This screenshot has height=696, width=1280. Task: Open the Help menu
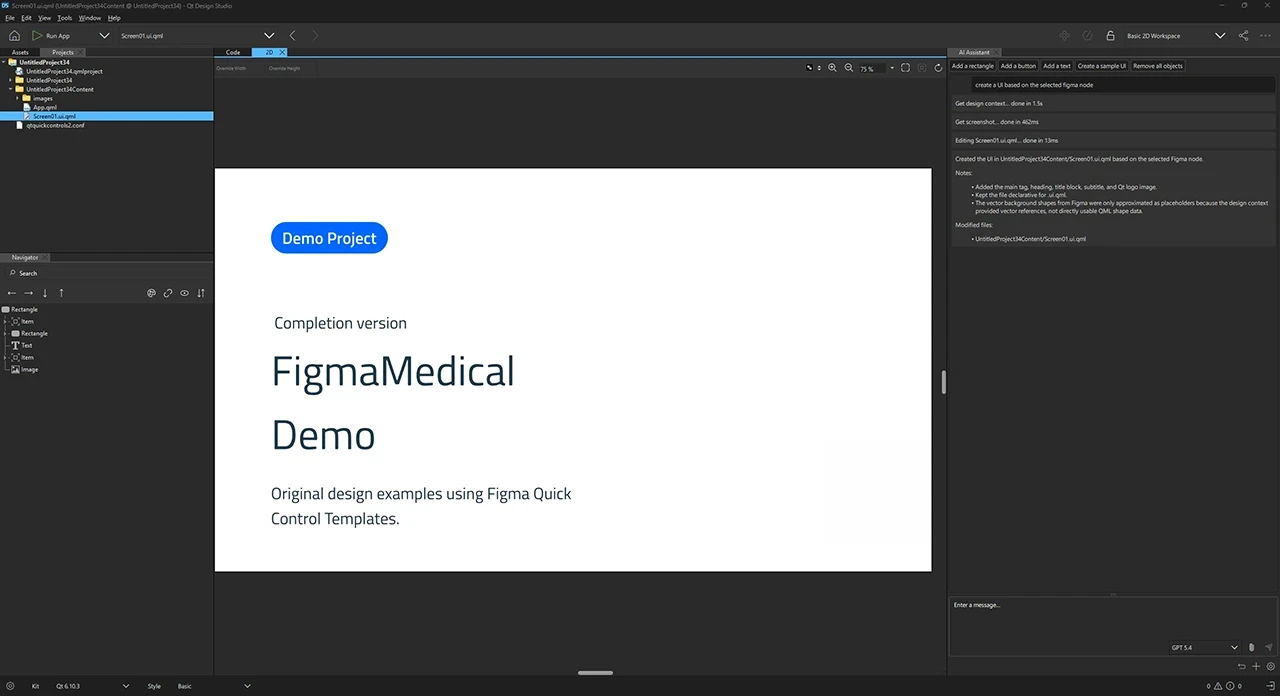[114, 18]
